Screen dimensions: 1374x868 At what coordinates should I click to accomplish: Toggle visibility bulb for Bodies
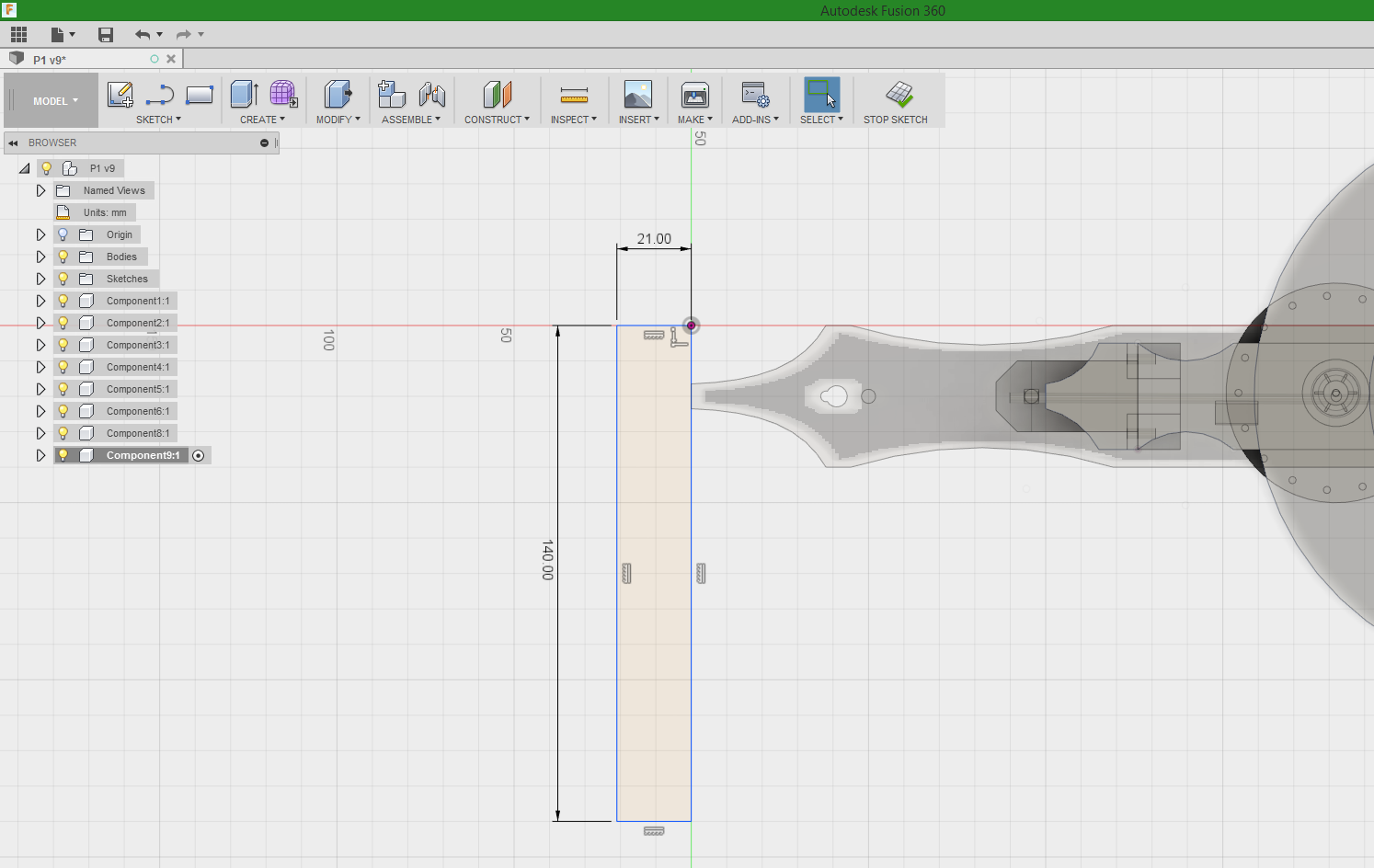pyautogui.click(x=63, y=257)
